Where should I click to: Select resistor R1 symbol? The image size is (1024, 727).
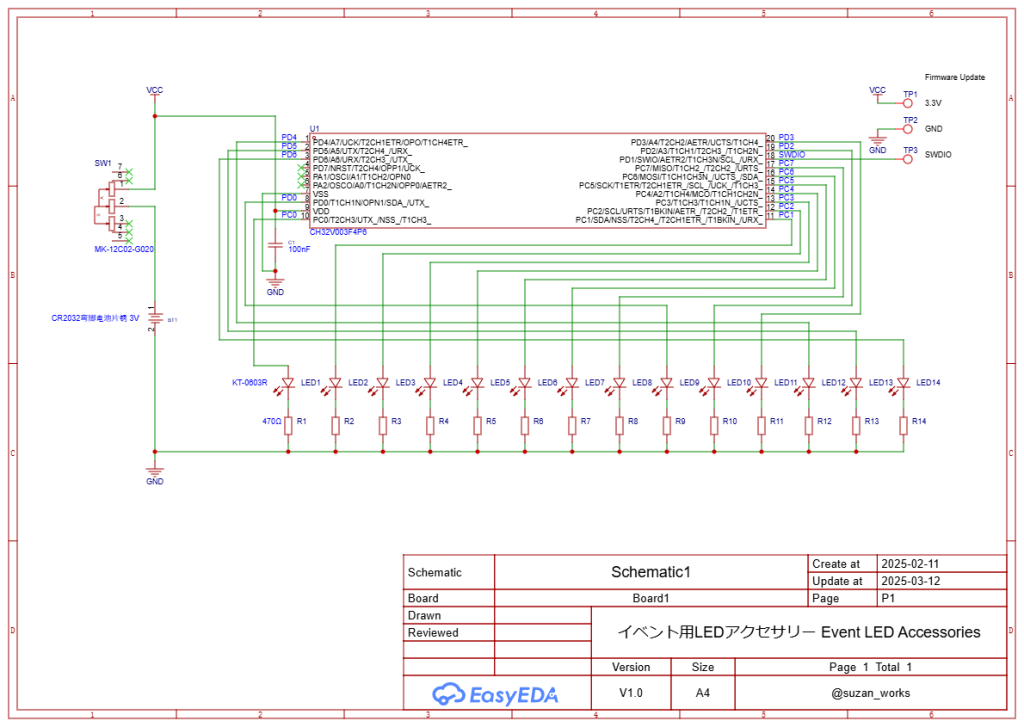[288, 426]
